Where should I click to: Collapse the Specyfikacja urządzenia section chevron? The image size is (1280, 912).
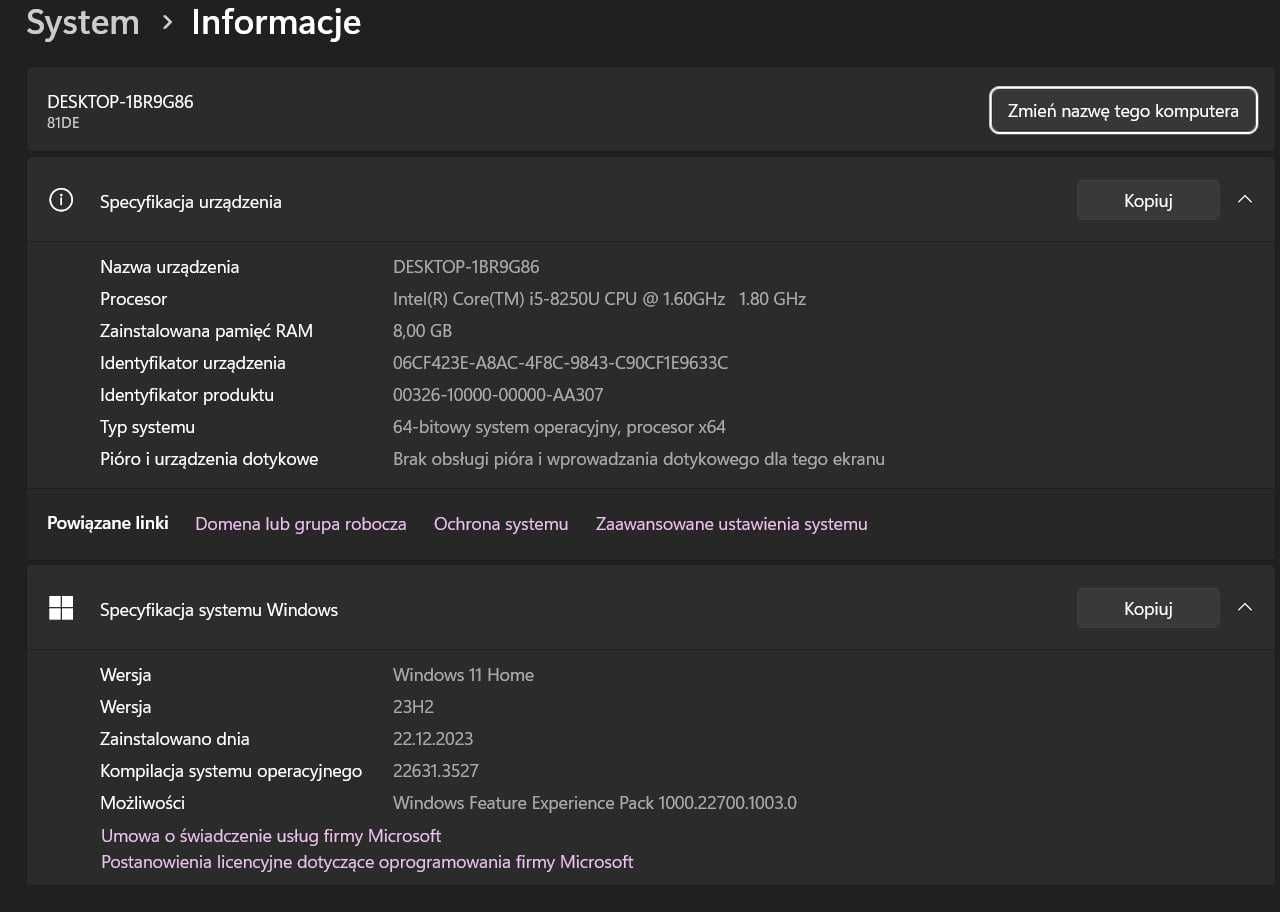coord(1245,199)
